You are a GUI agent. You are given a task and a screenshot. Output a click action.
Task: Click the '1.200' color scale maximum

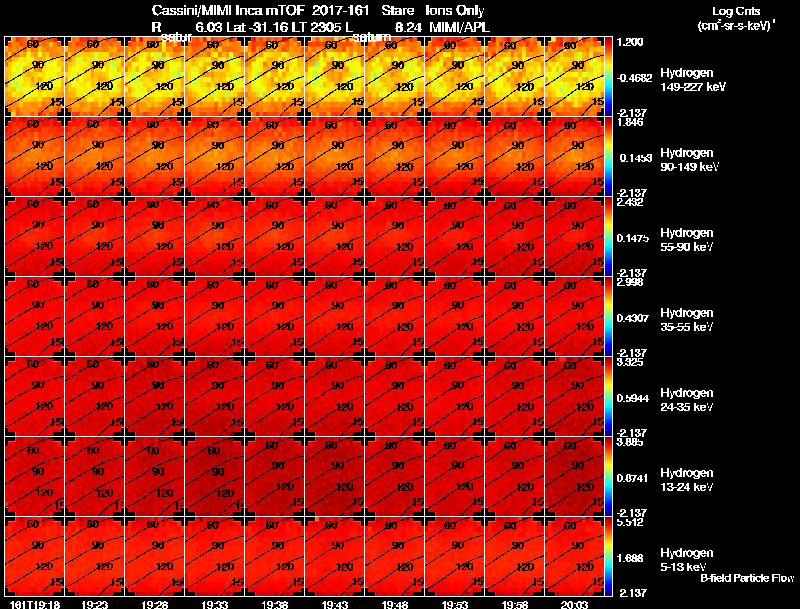pyautogui.click(x=630, y=42)
